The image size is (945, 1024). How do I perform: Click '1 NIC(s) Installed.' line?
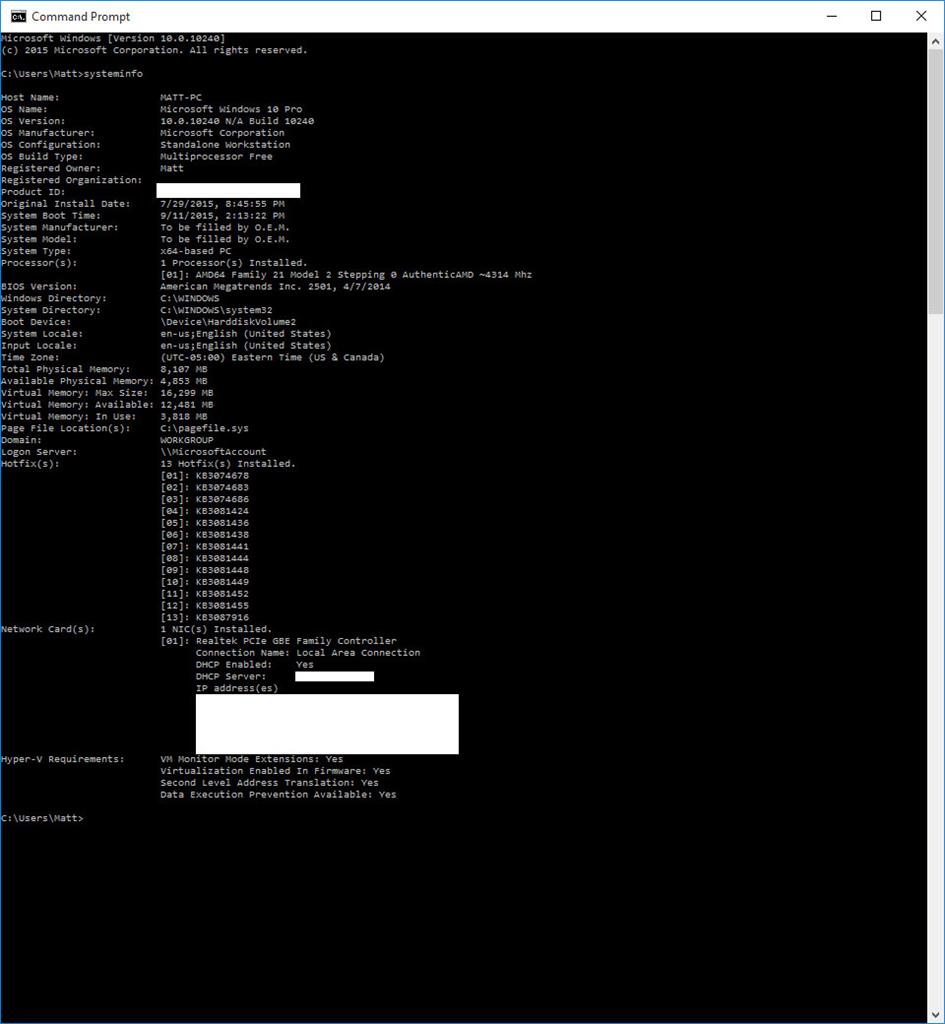216,629
